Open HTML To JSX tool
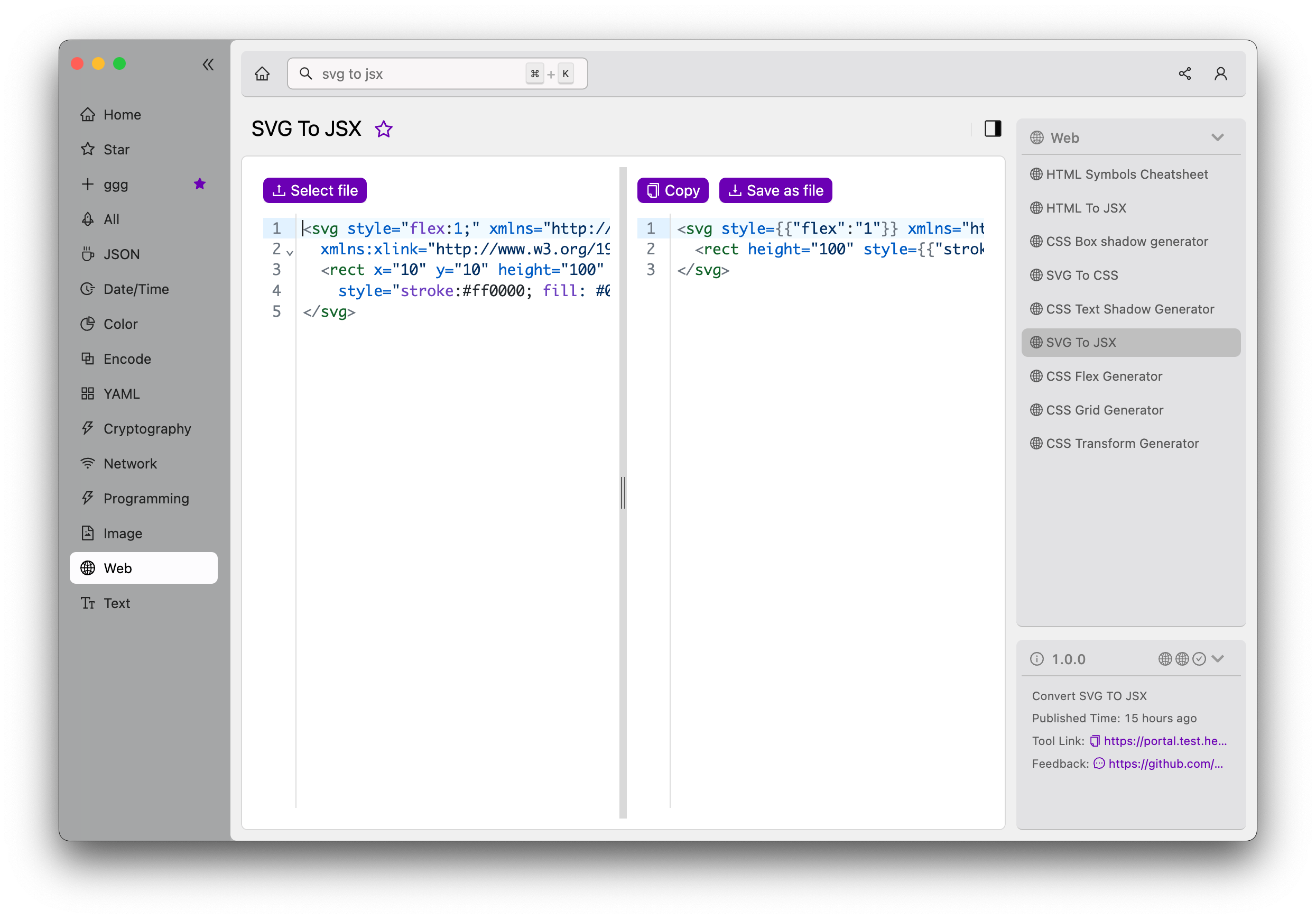 pos(1130,208)
